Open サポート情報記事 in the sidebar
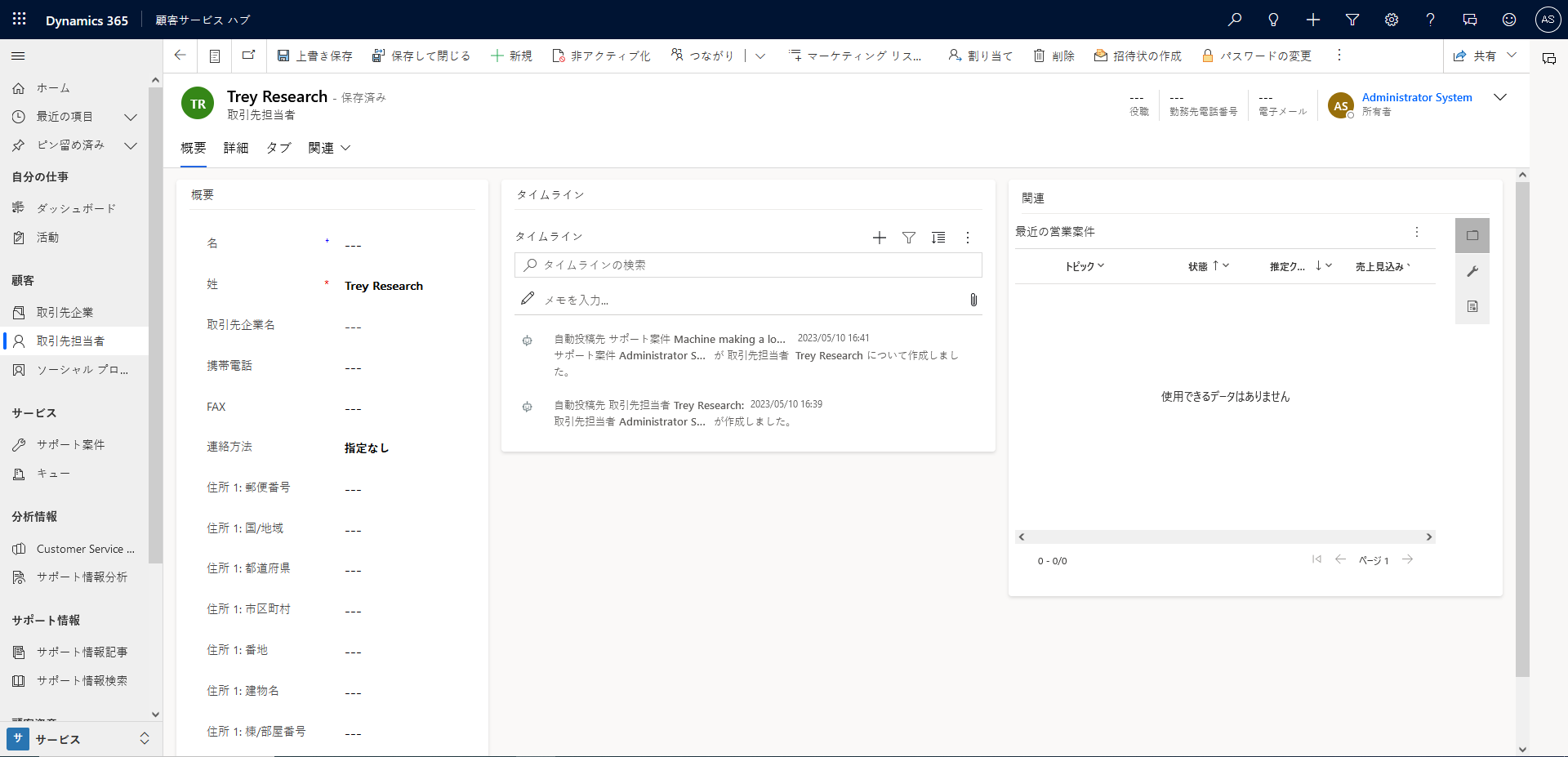The image size is (1568, 757). click(x=74, y=652)
